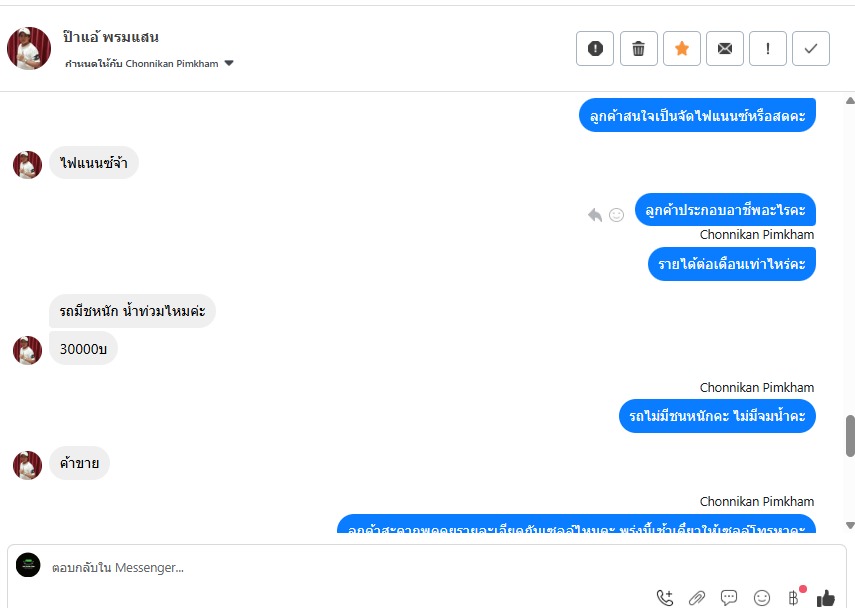Open the payment baht sign icon

pos(794,598)
